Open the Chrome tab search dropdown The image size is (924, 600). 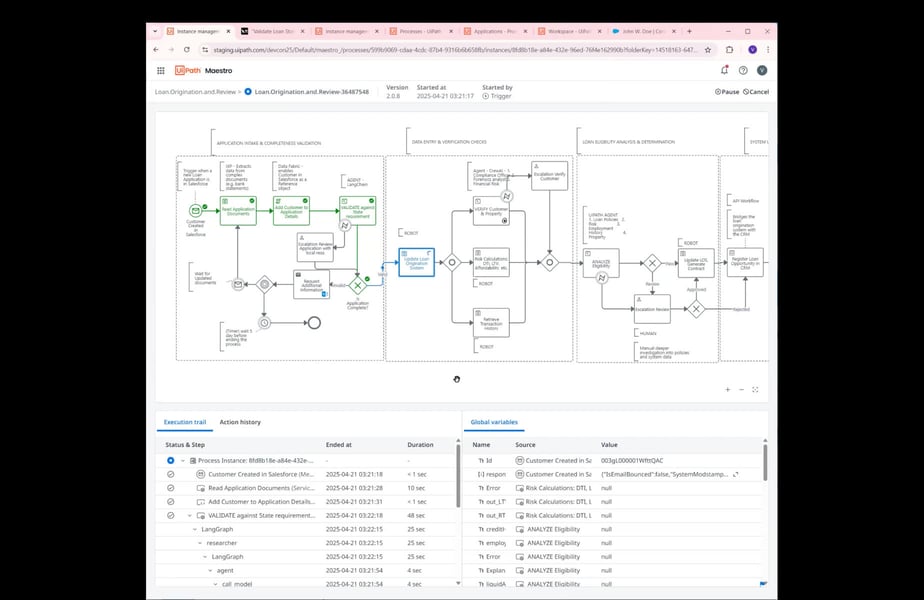pos(155,31)
